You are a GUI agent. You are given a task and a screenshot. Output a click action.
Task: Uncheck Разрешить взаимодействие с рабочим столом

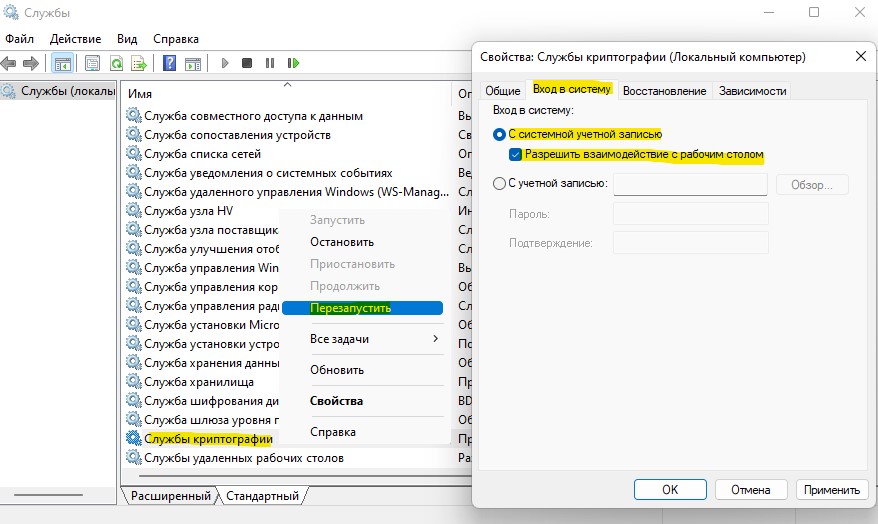coord(515,155)
